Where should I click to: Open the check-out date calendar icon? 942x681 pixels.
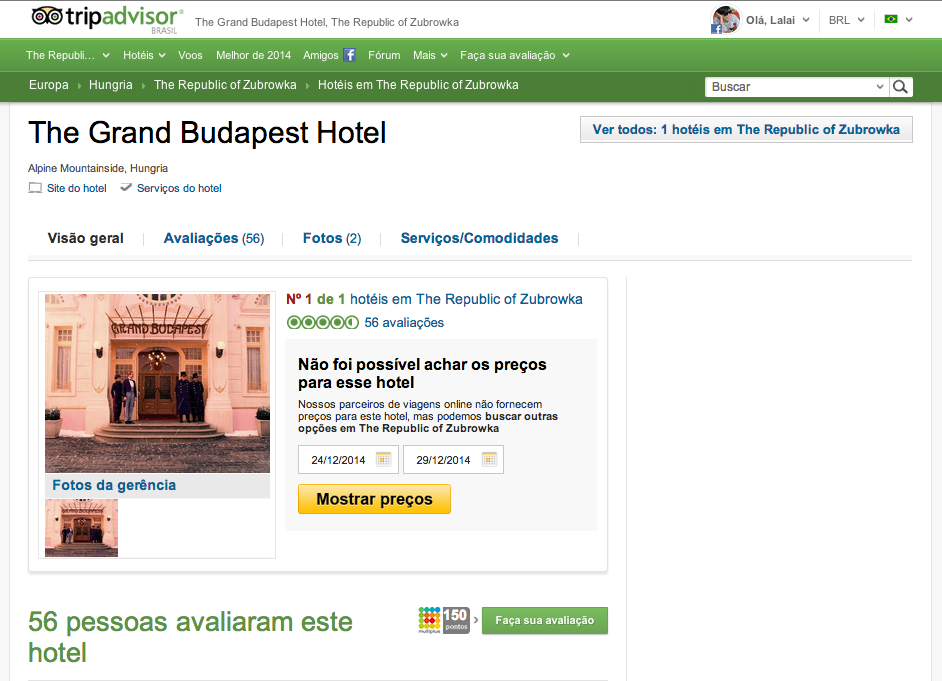click(x=489, y=459)
